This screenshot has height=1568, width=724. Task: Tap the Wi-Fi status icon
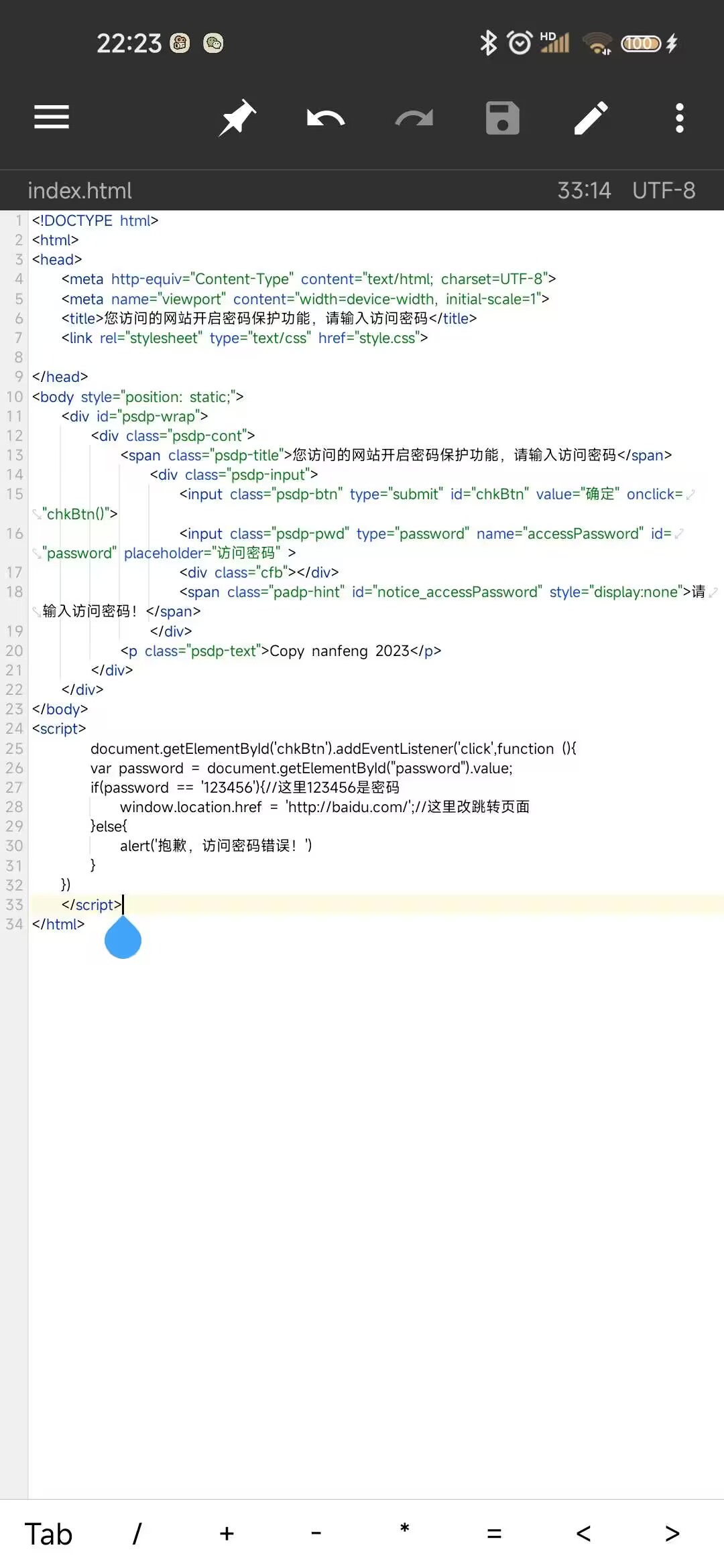(x=597, y=44)
